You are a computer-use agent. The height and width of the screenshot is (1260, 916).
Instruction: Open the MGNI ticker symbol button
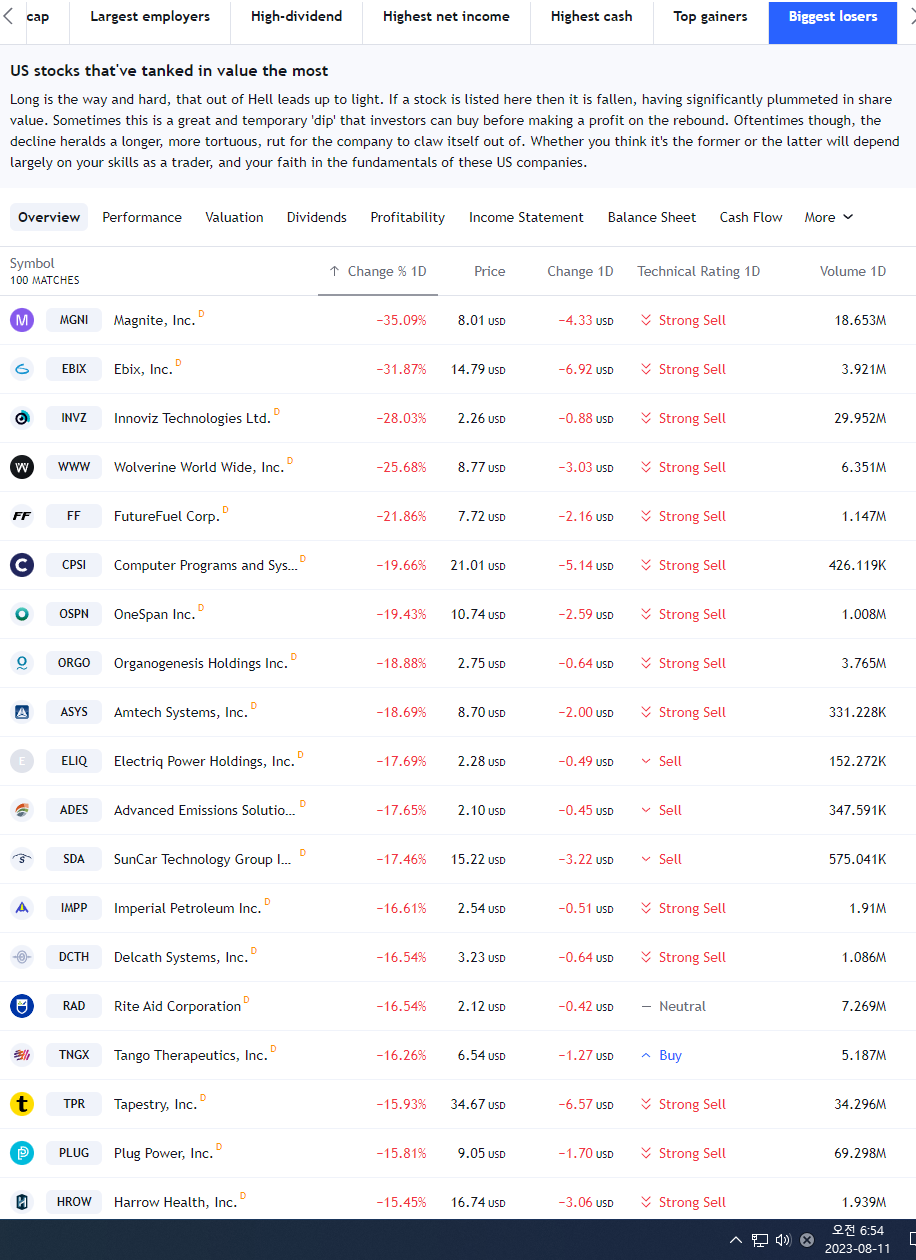pyautogui.click(x=74, y=320)
